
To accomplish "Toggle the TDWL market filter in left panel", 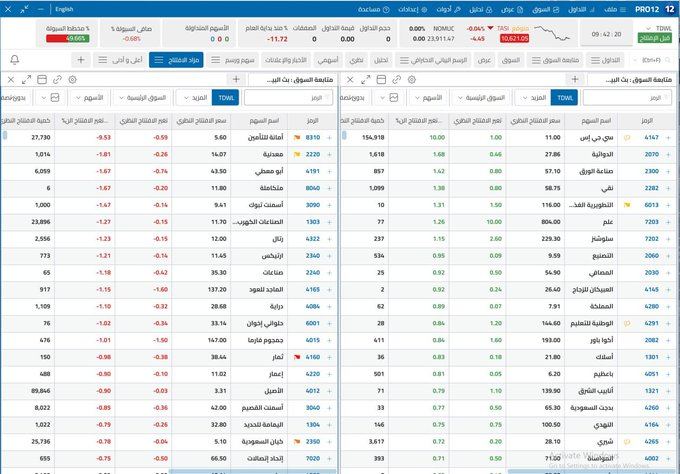I will 226,98.
